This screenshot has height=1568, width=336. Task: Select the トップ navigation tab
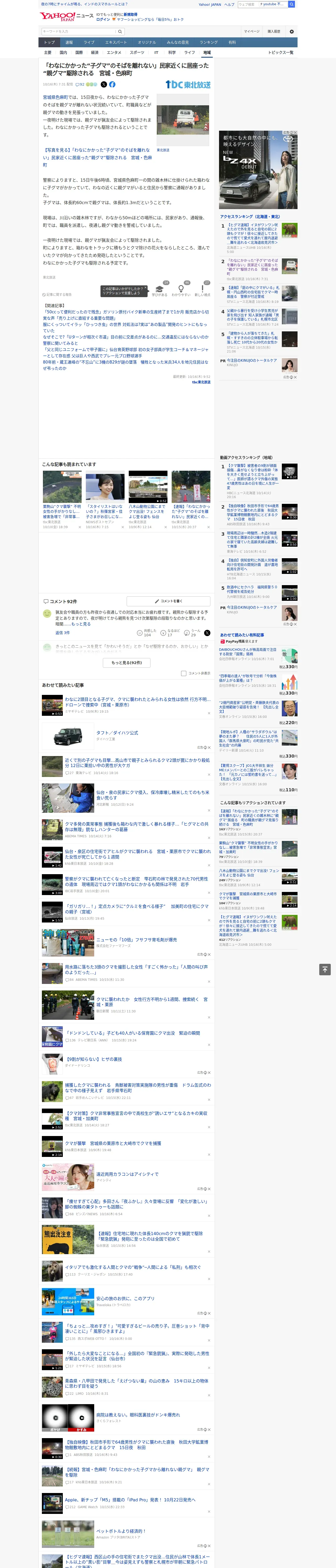point(49,43)
